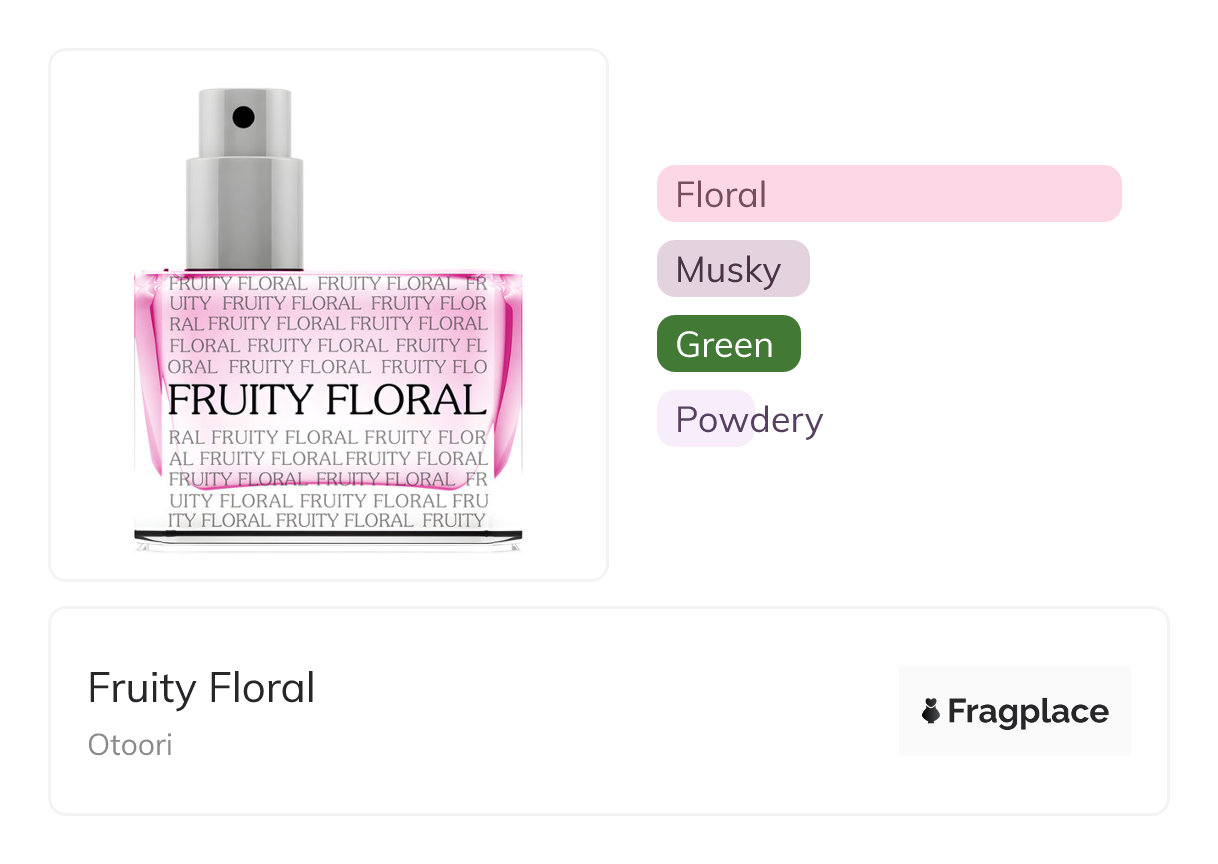Click the small text row starting 'RAL FRUITY FLORAL FRUITY FLOR'

pyautogui.click(x=327, y=437)
